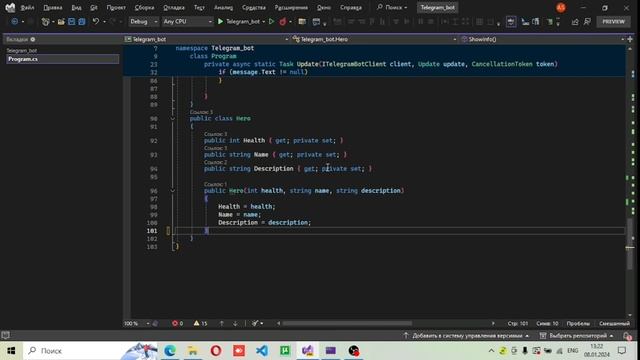Open settings gear beside the Вкладки header
This screenshot has height=360, width=640.
[x=33, y=39]
